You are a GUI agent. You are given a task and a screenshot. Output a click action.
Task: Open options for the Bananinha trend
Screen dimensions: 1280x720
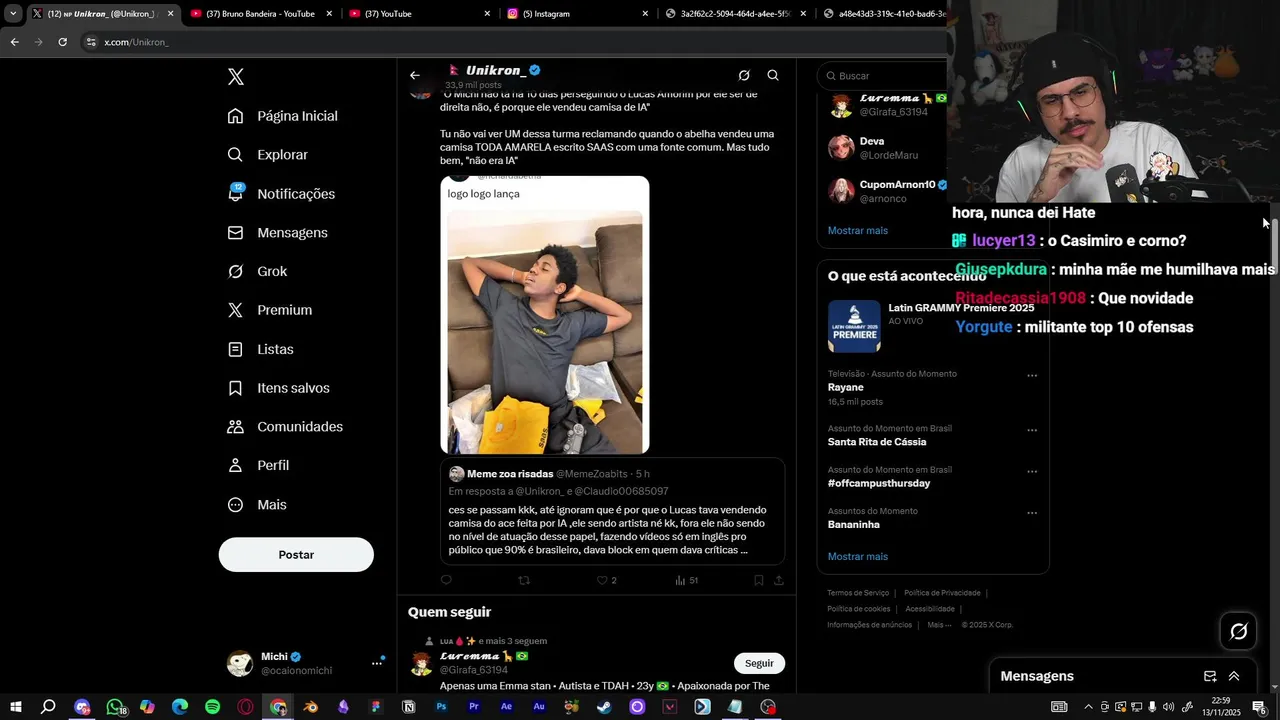(1032, 513)
